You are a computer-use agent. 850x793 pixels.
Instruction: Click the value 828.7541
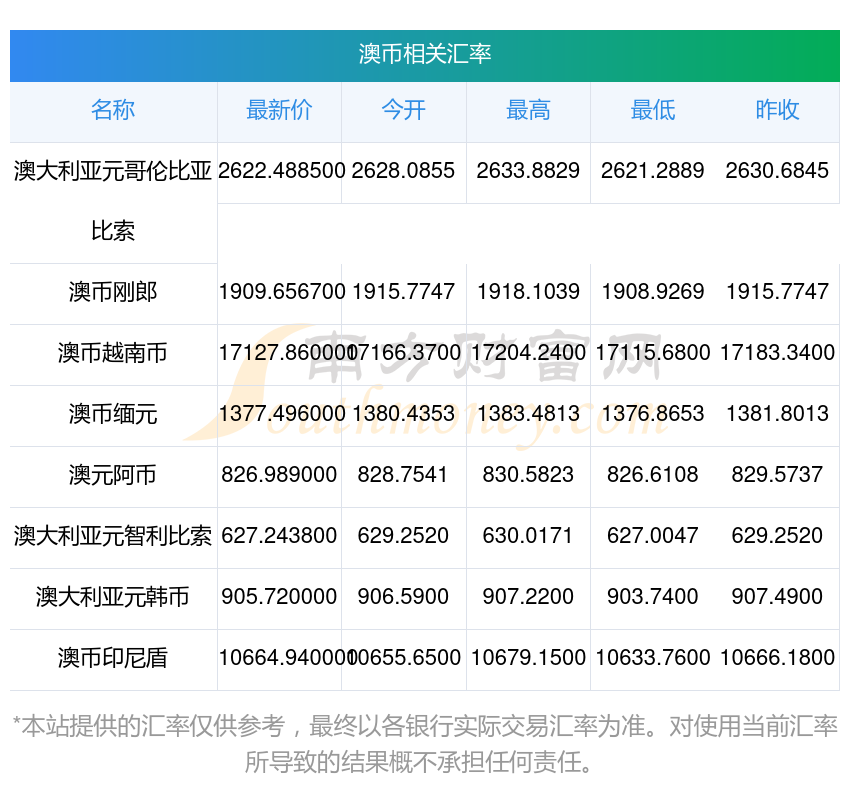point(402,475)
